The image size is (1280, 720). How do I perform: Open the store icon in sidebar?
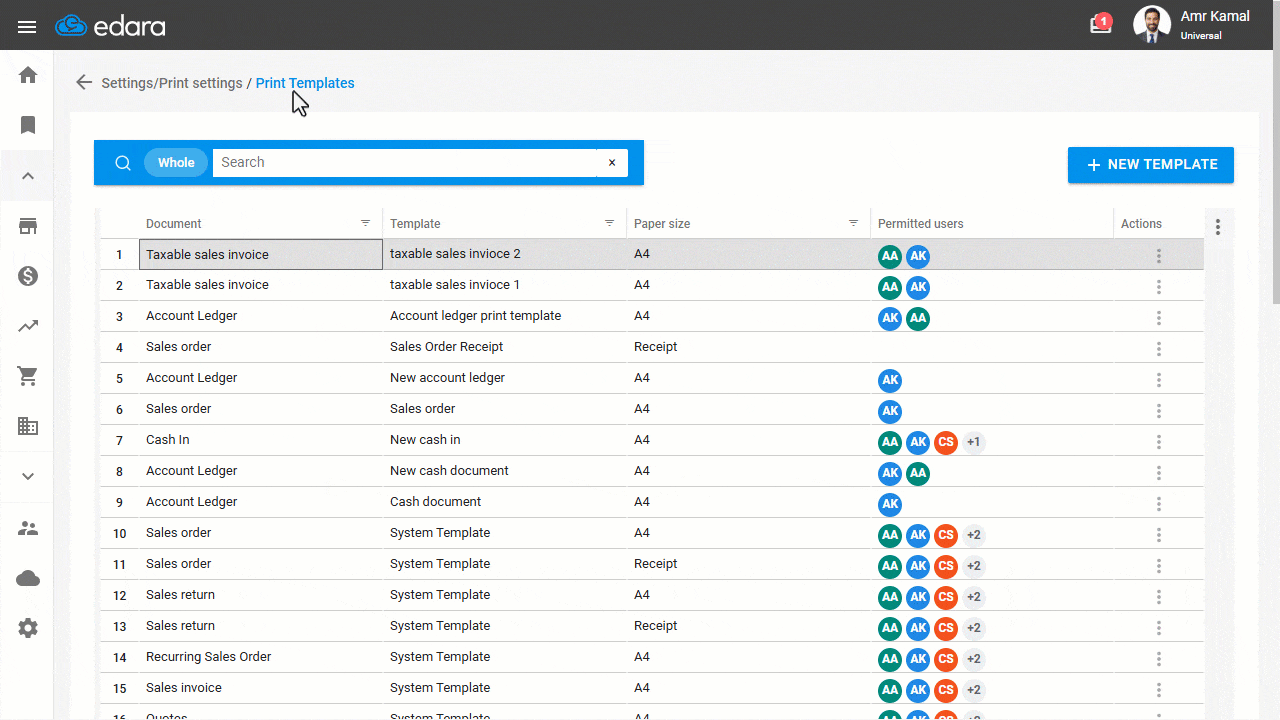tap(28, 227)
